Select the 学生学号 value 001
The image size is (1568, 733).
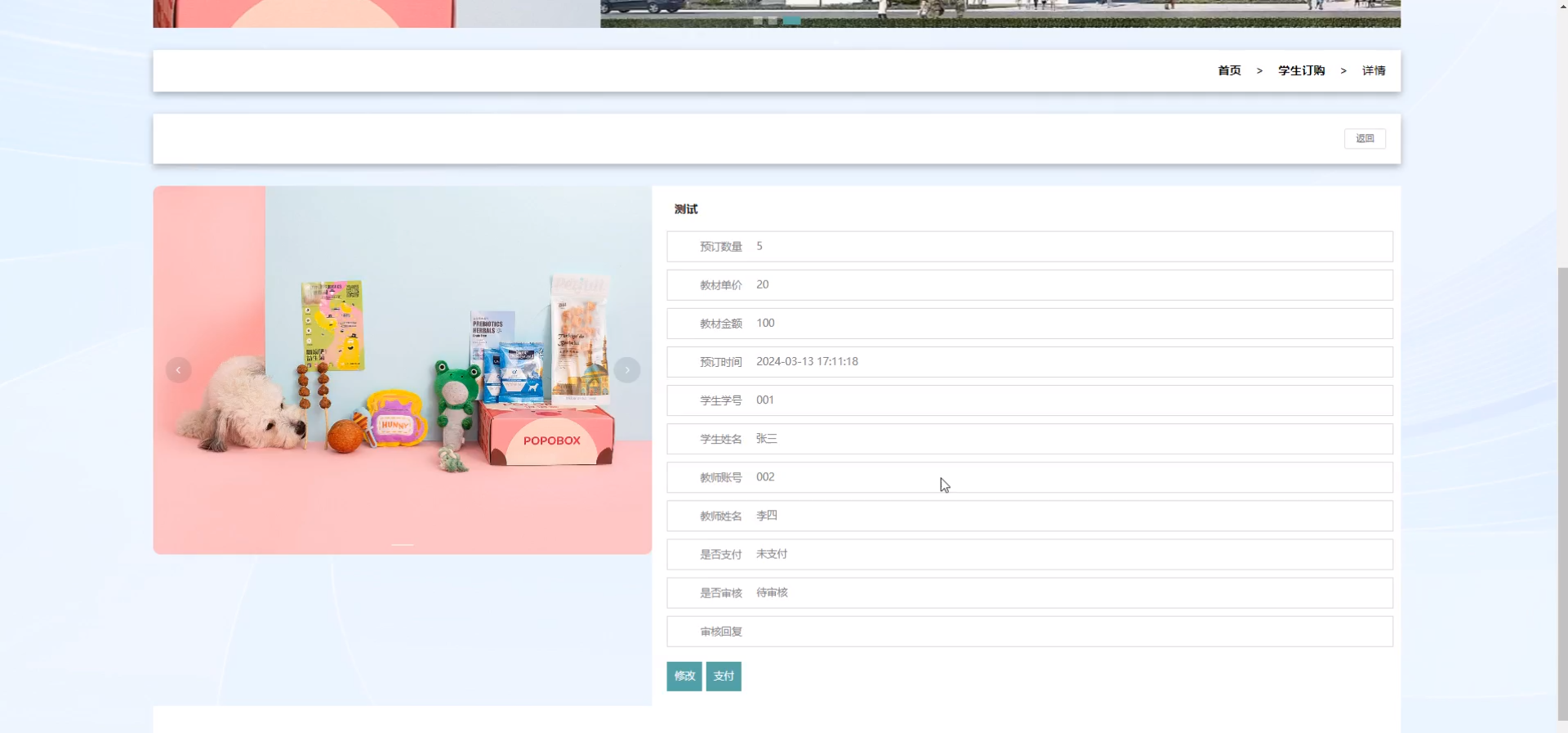coord(765,400)
